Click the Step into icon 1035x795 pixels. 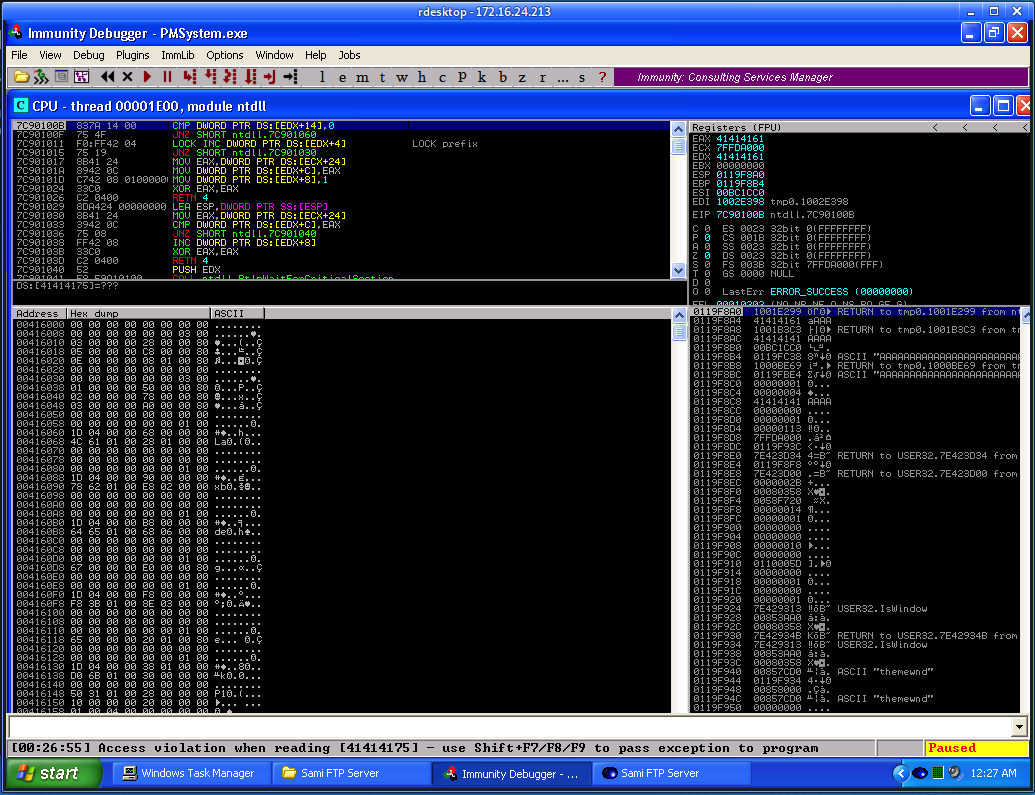[190, 77]
